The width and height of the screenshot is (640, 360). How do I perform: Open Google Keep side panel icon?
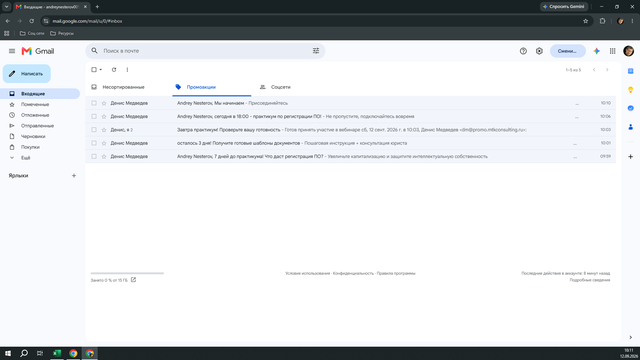click(x=631, y=90)
